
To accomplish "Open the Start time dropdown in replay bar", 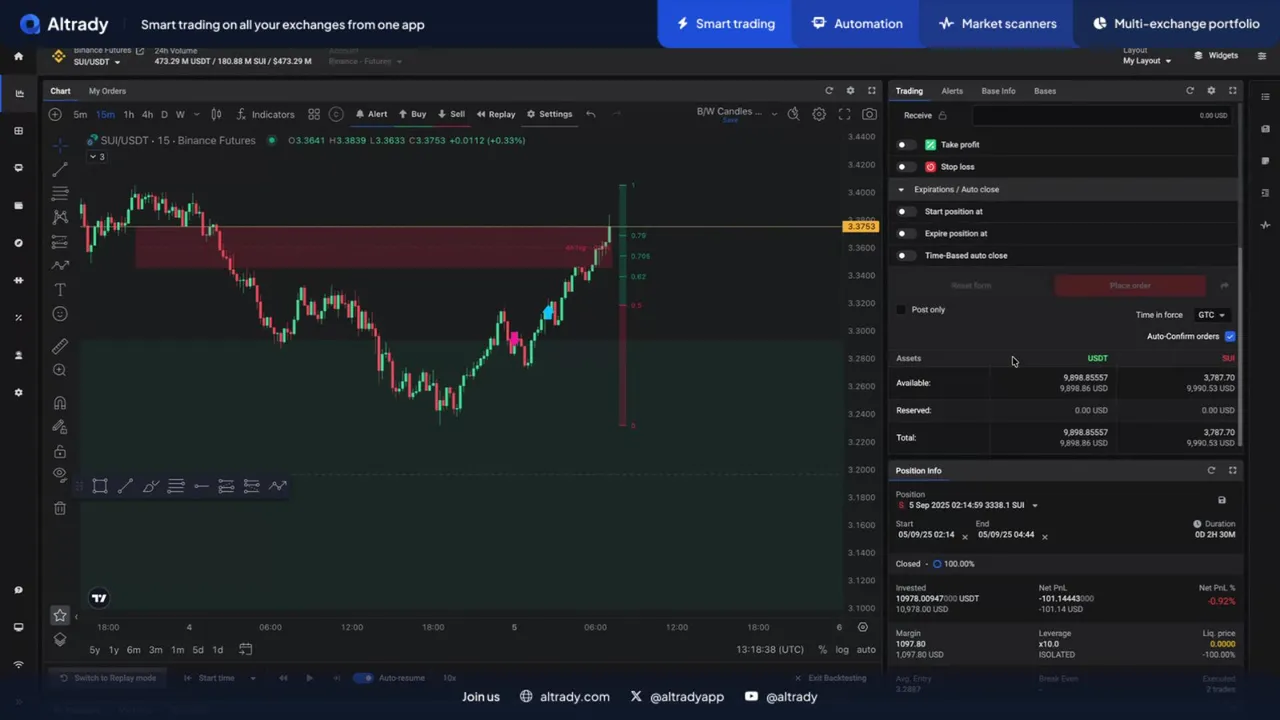I will click(227, 678).
